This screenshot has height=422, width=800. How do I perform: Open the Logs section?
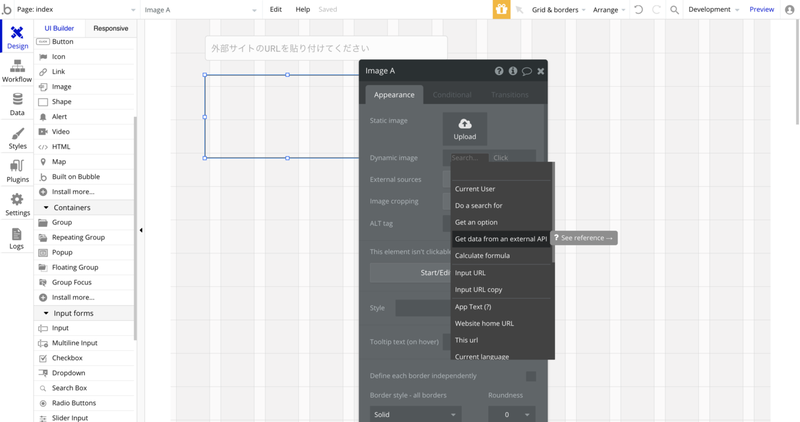[x=17, y=238]
